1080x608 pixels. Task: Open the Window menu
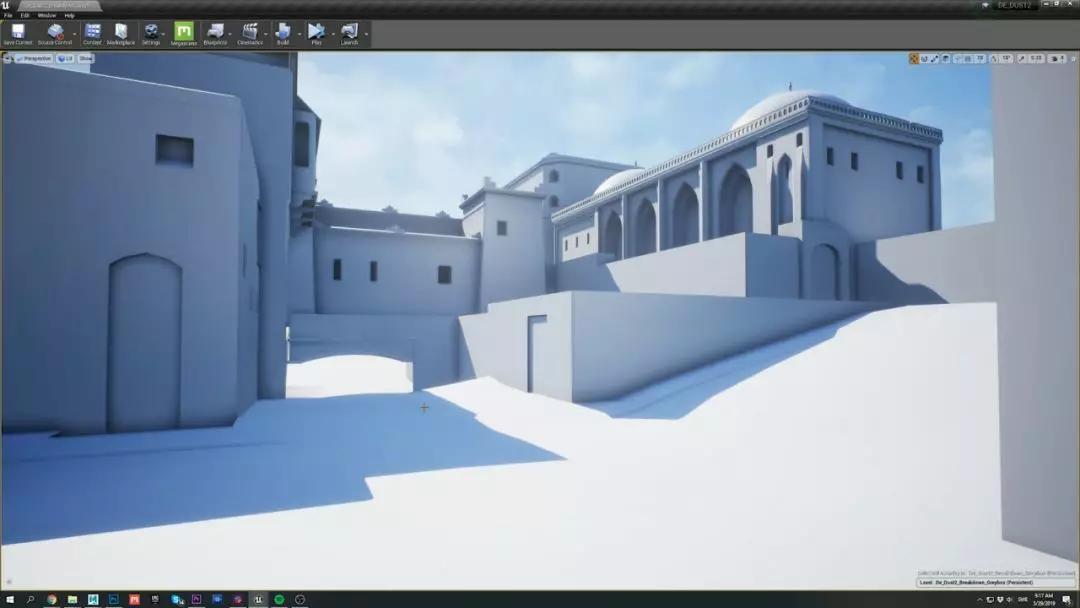click(46, 15)
